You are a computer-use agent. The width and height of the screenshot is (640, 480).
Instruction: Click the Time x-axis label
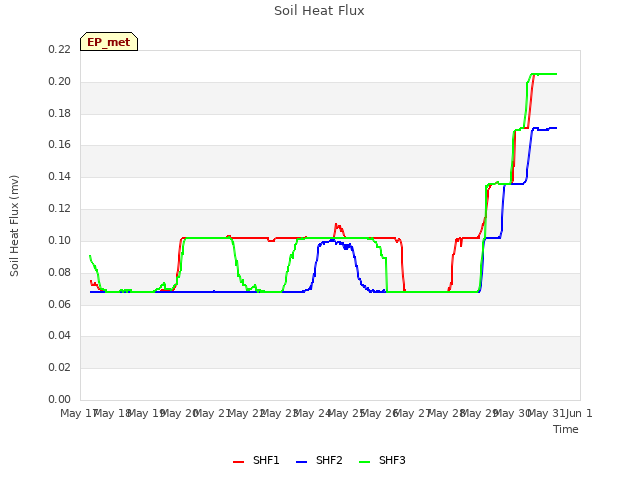(x=566, y=429)
